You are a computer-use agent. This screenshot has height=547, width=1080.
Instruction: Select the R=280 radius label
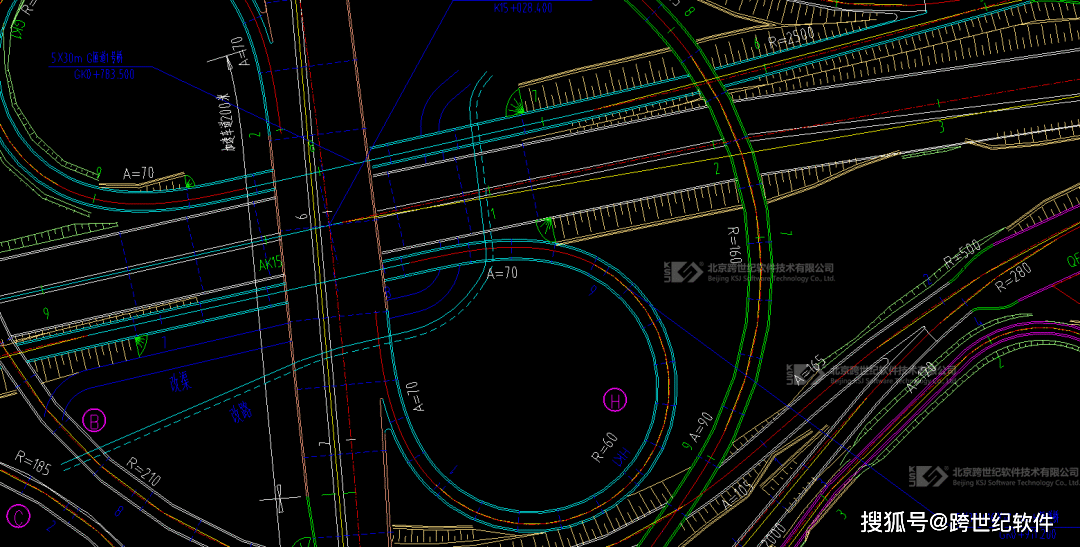coord(1012,275)
